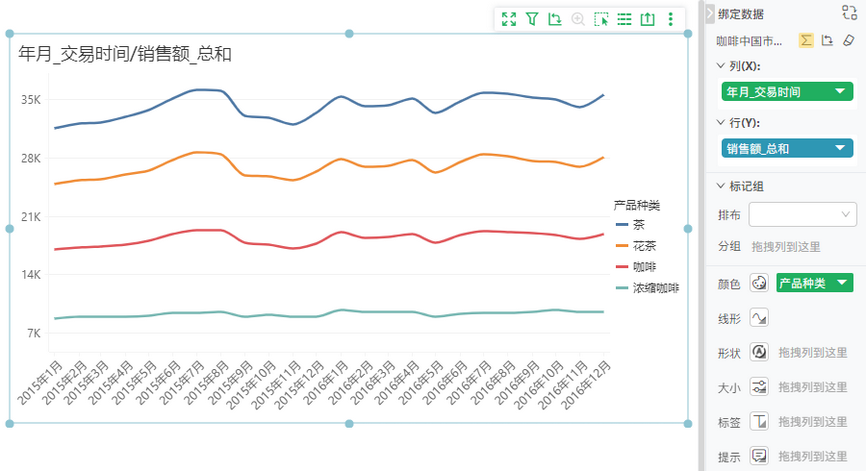This screenshot has height=471, width=866.
Task: Click the 7K y-axis label
Action: 34,333
